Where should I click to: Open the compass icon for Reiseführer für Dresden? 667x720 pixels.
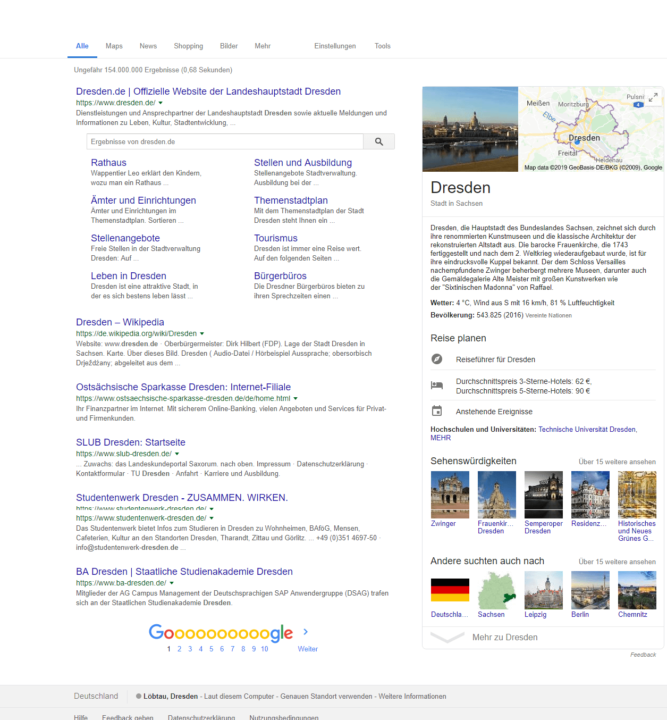pos(437,359)
